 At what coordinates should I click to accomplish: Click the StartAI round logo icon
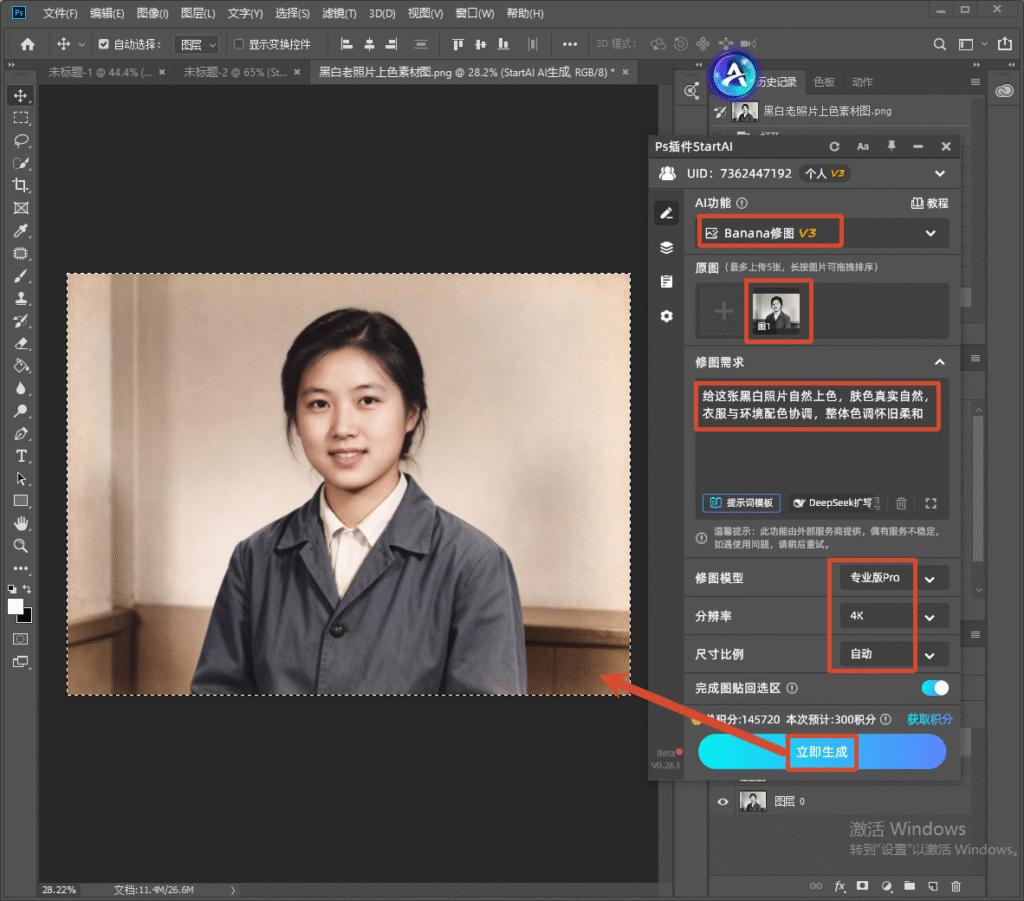(734, 76)
